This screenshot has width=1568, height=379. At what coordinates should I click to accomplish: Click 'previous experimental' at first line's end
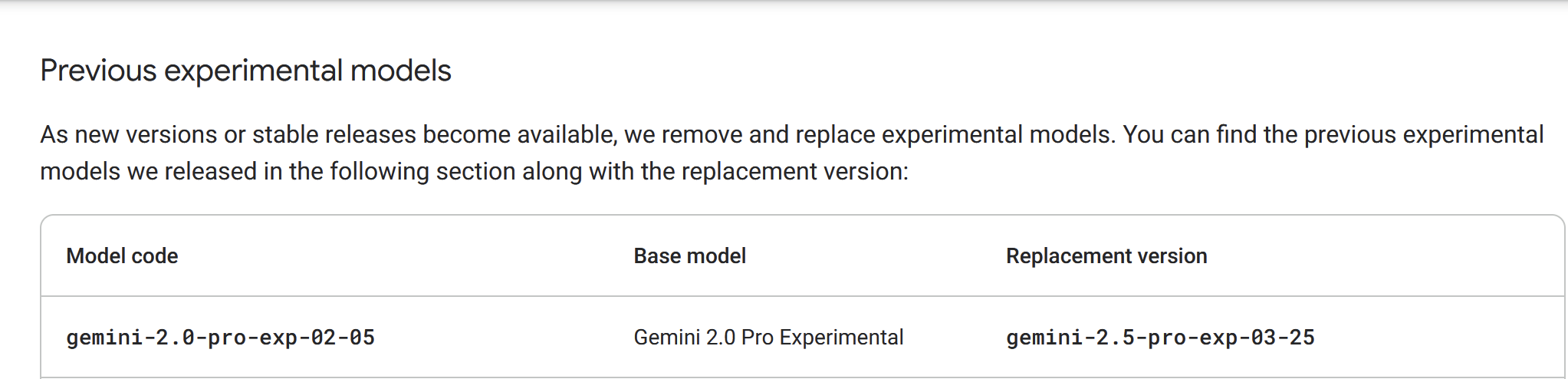coord(1424,134)
